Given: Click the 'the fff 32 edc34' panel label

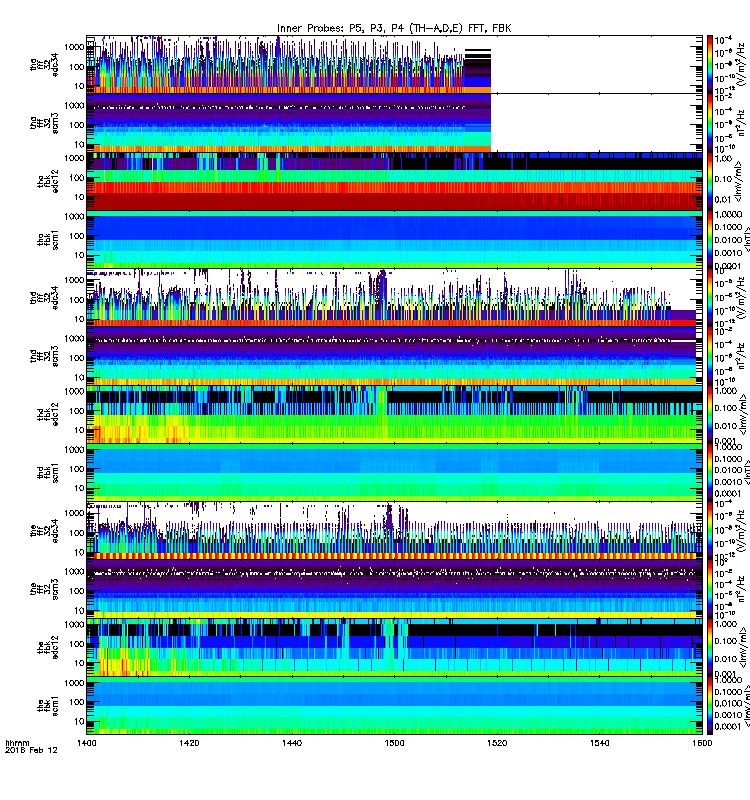Looking at the screenshot, I should pos(44,531).
